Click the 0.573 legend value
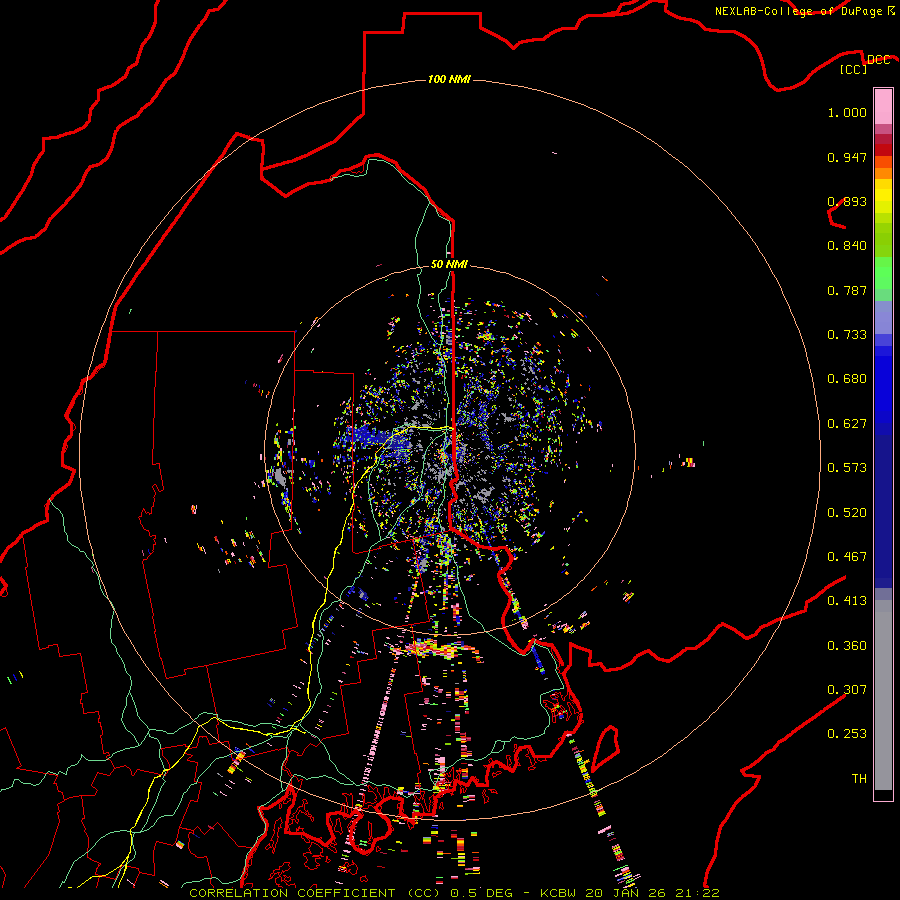The width and height of the screenshot is (900, 900). tap(847, 468)
